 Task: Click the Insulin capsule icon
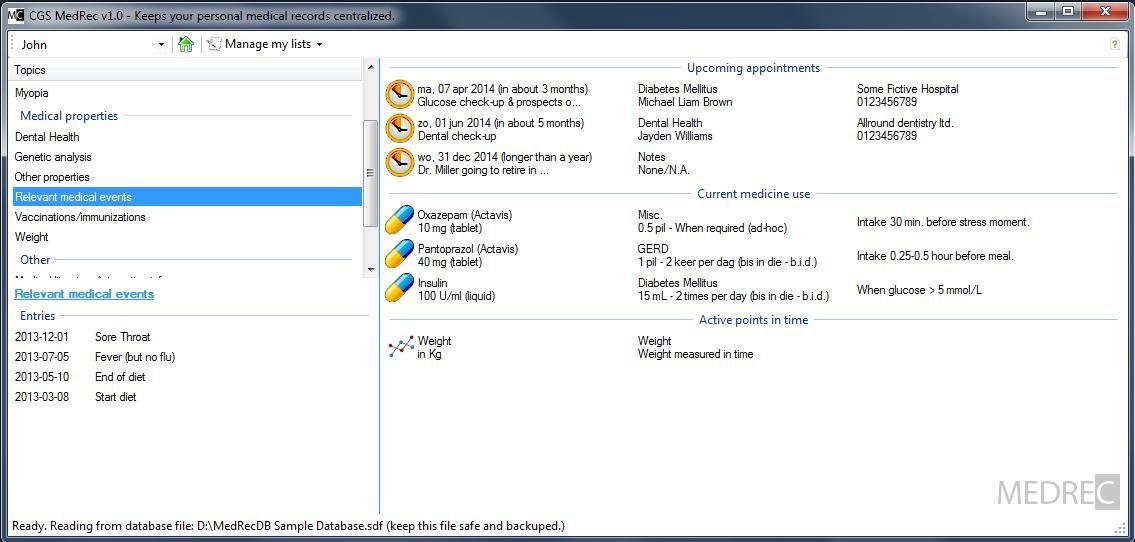point(400,289)
